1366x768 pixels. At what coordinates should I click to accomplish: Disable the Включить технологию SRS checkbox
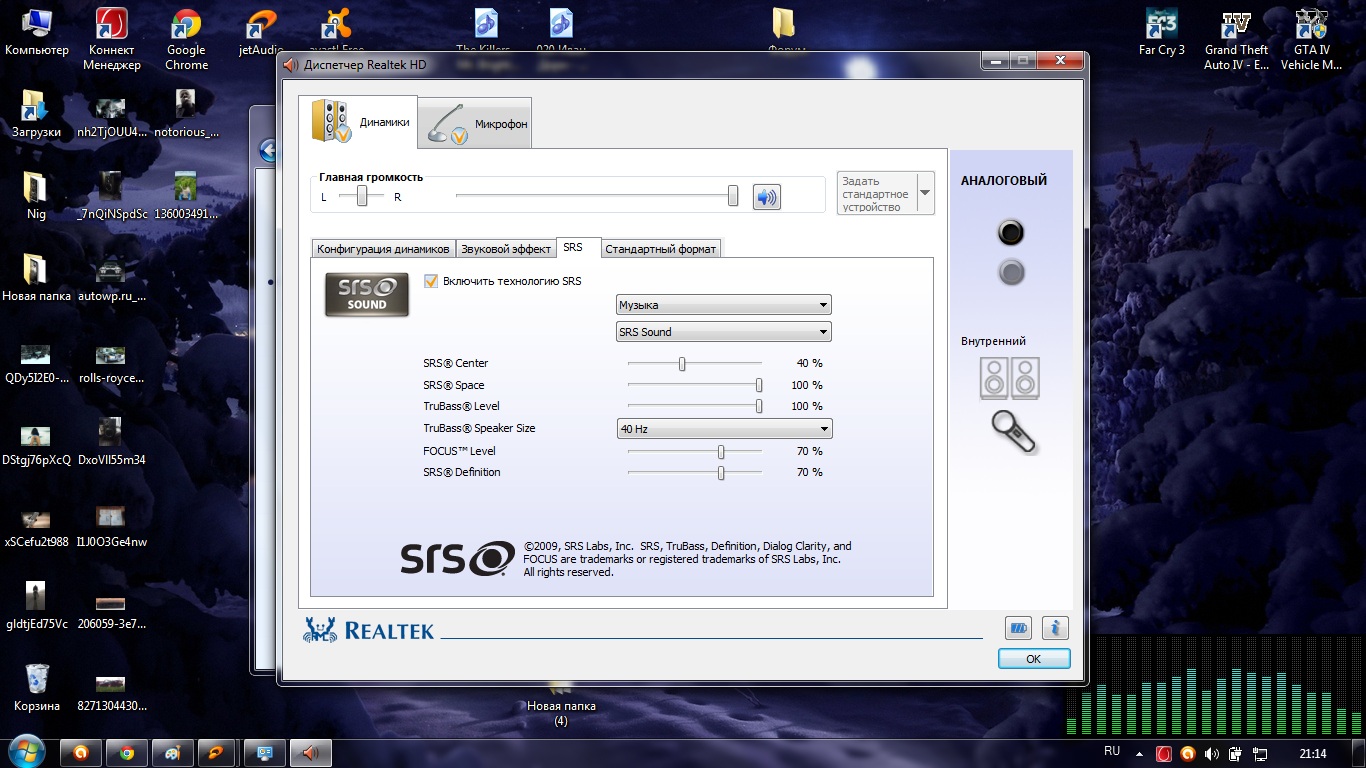coord(432,281)
